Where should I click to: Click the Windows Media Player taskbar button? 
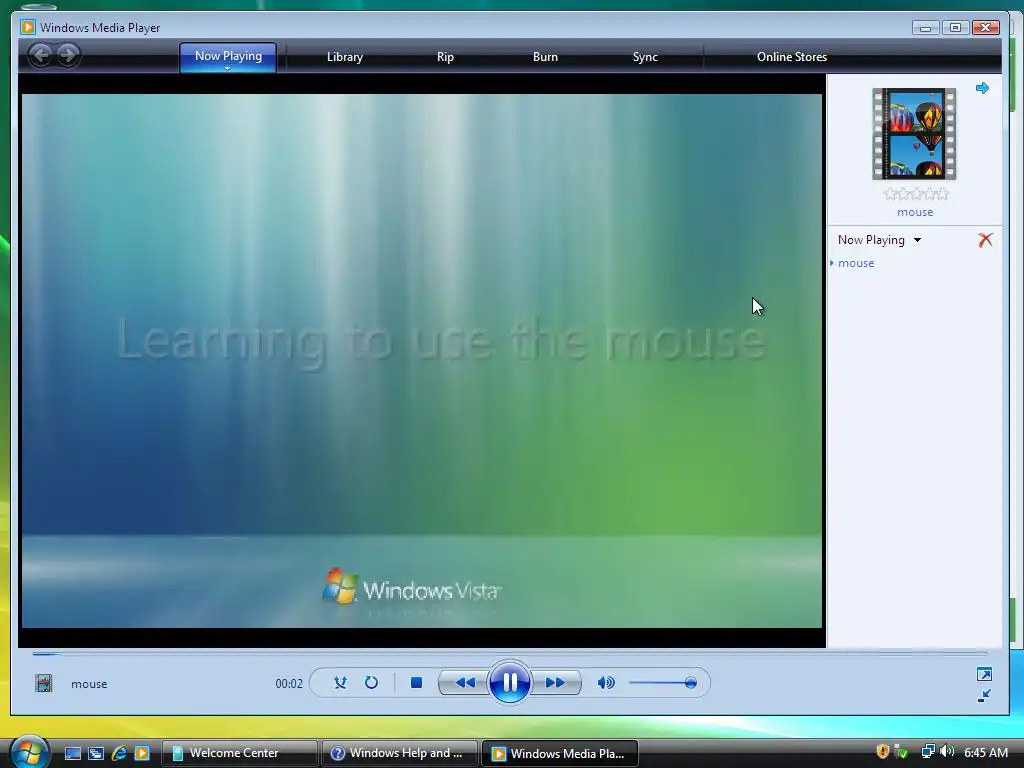(560, 753)
